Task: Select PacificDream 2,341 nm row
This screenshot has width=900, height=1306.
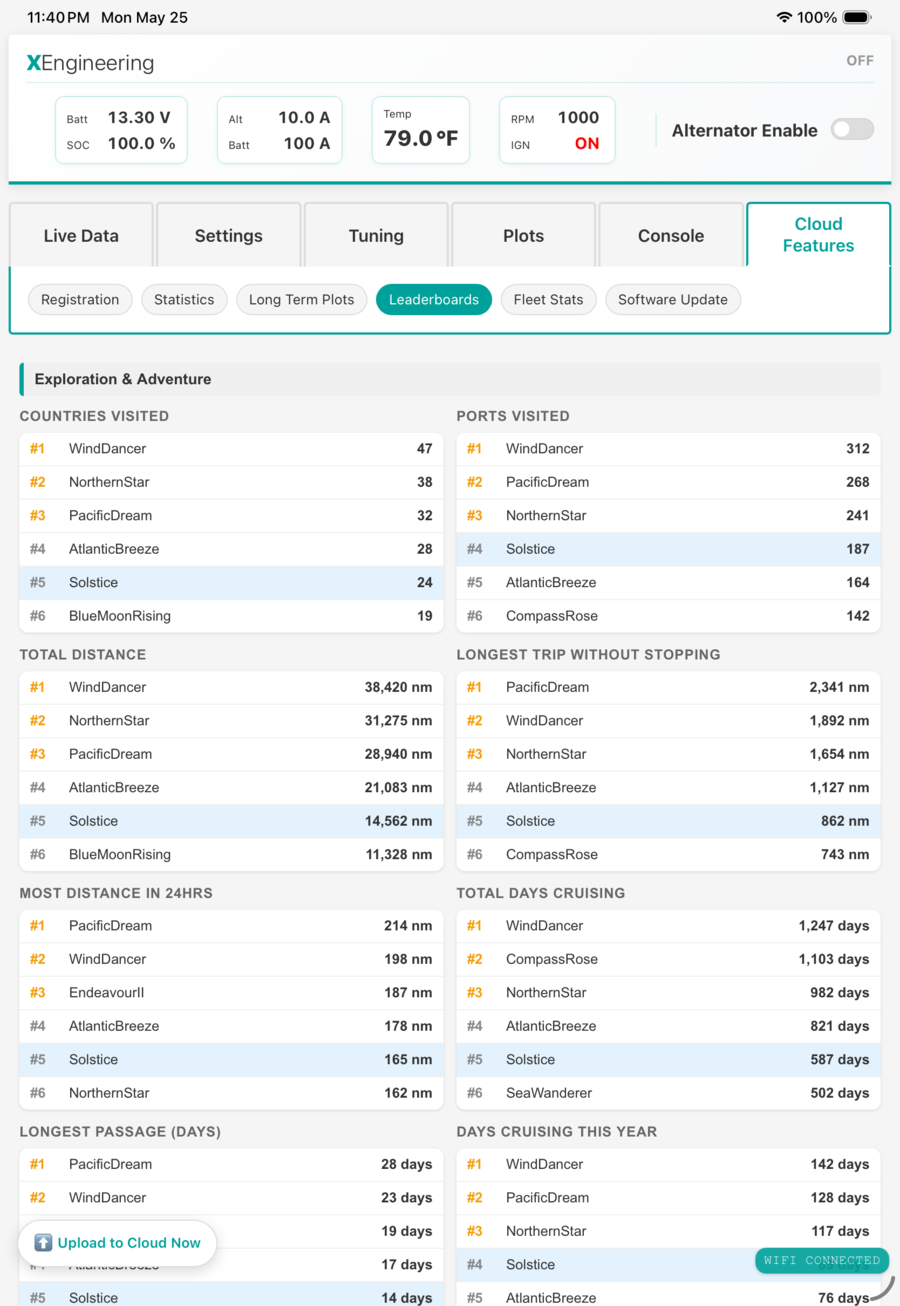Action: click(669, 687)
